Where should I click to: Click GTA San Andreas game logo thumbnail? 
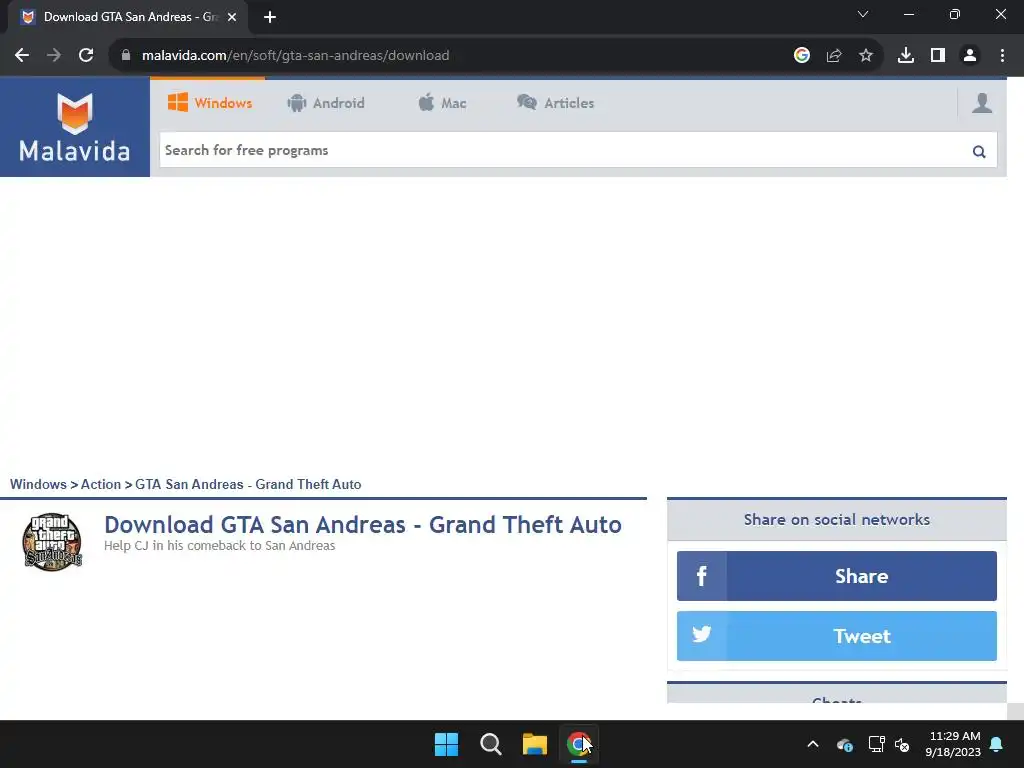click(52, 542)
